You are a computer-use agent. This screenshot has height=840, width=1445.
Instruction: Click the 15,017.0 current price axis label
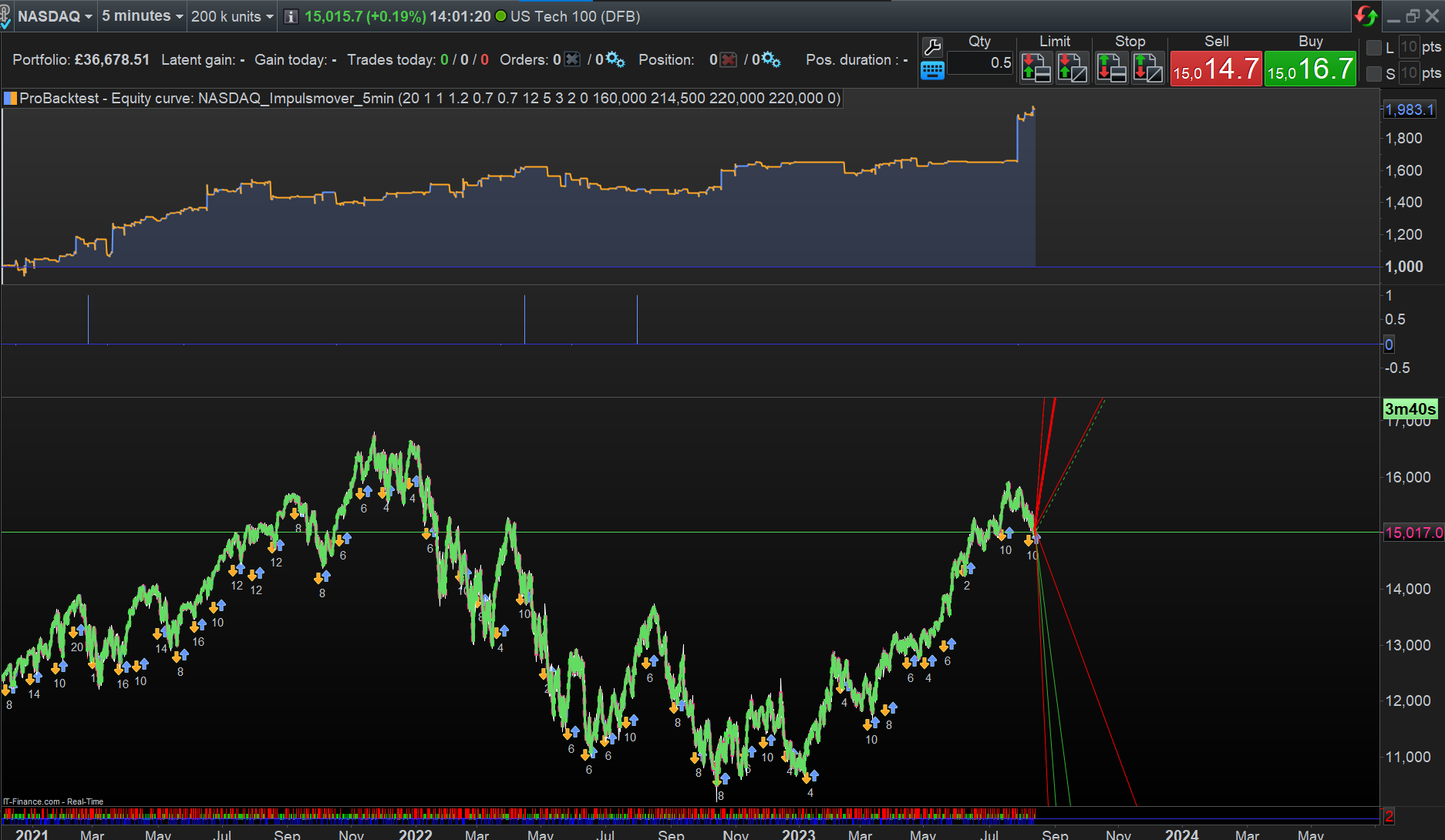(x=1414, y=533)
